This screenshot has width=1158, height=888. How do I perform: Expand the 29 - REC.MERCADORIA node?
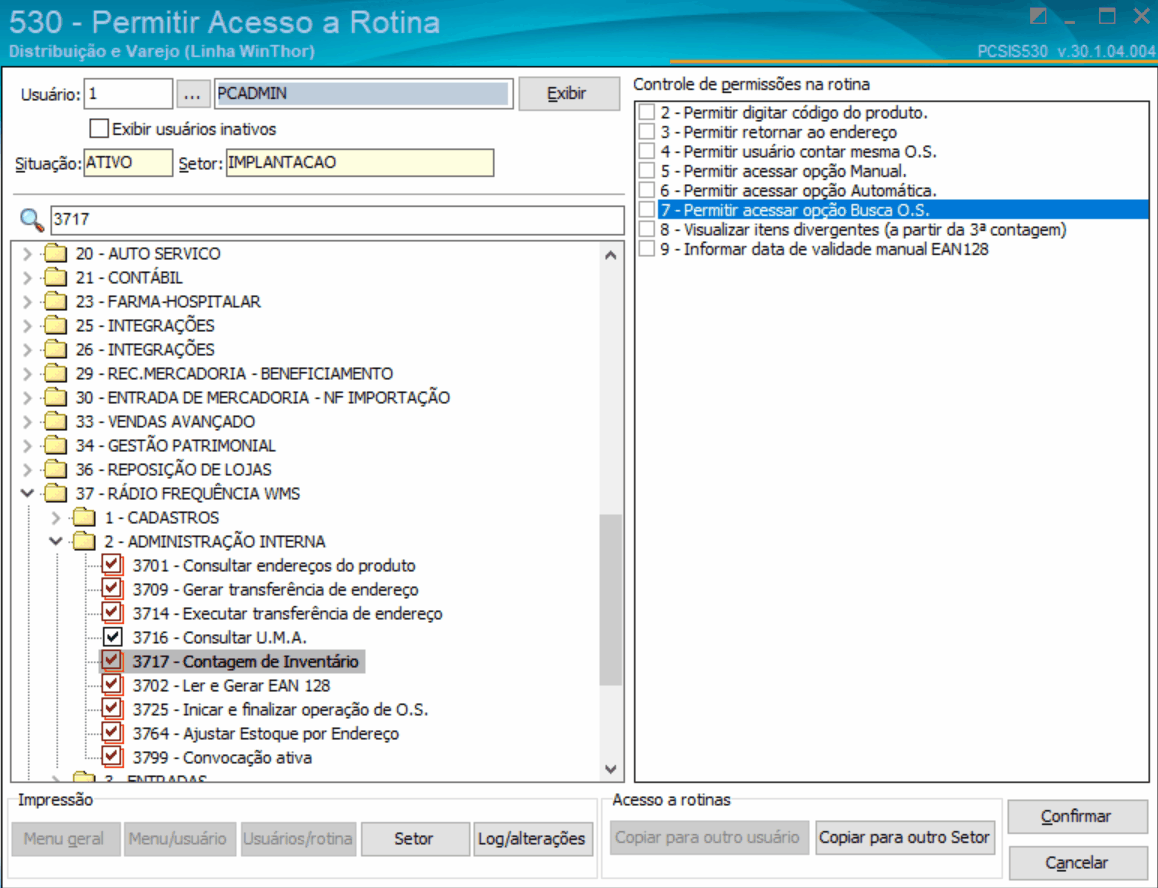(x=27, y=374)
